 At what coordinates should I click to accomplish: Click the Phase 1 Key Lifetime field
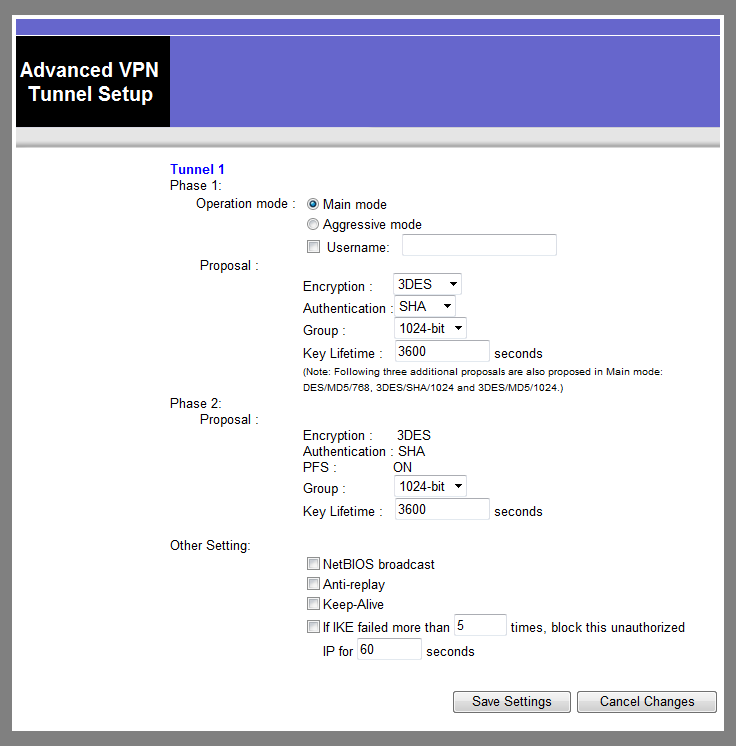441,352
